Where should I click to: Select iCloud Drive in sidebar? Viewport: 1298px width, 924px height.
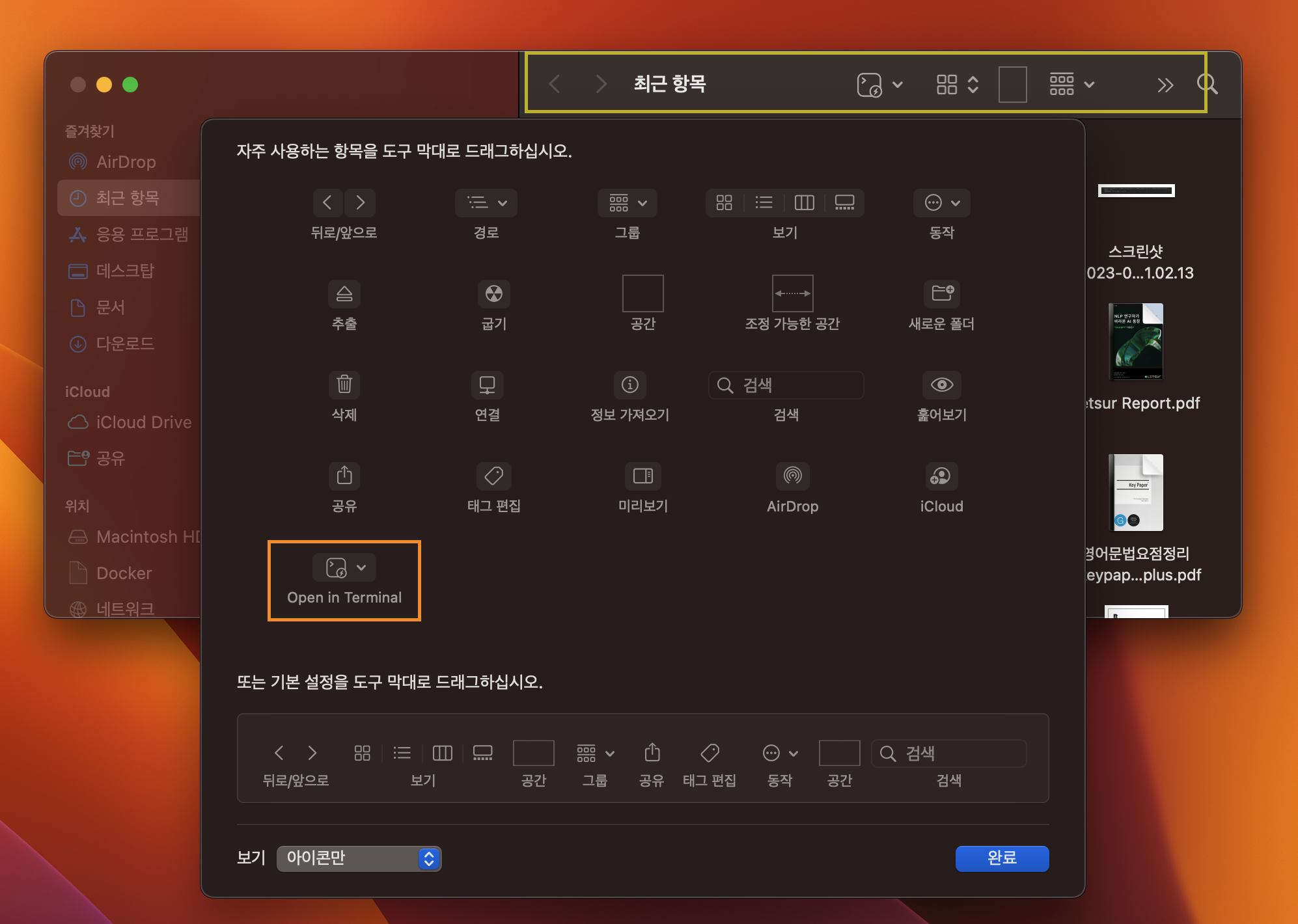[143, 422]
